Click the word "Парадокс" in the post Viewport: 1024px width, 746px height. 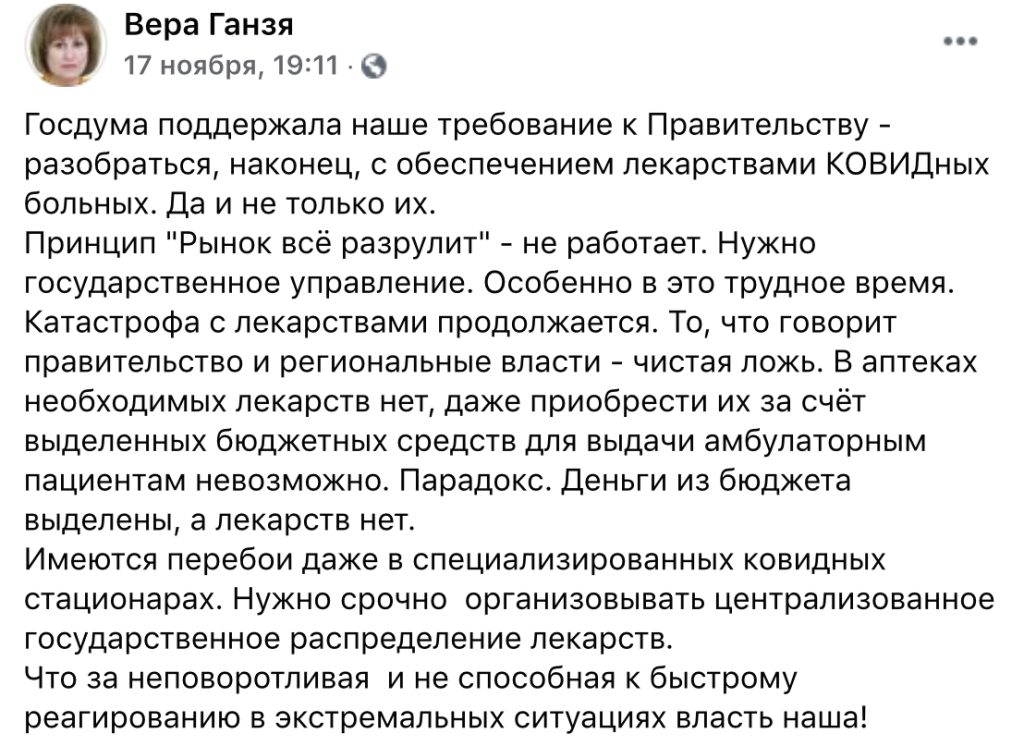pos(472,480)
